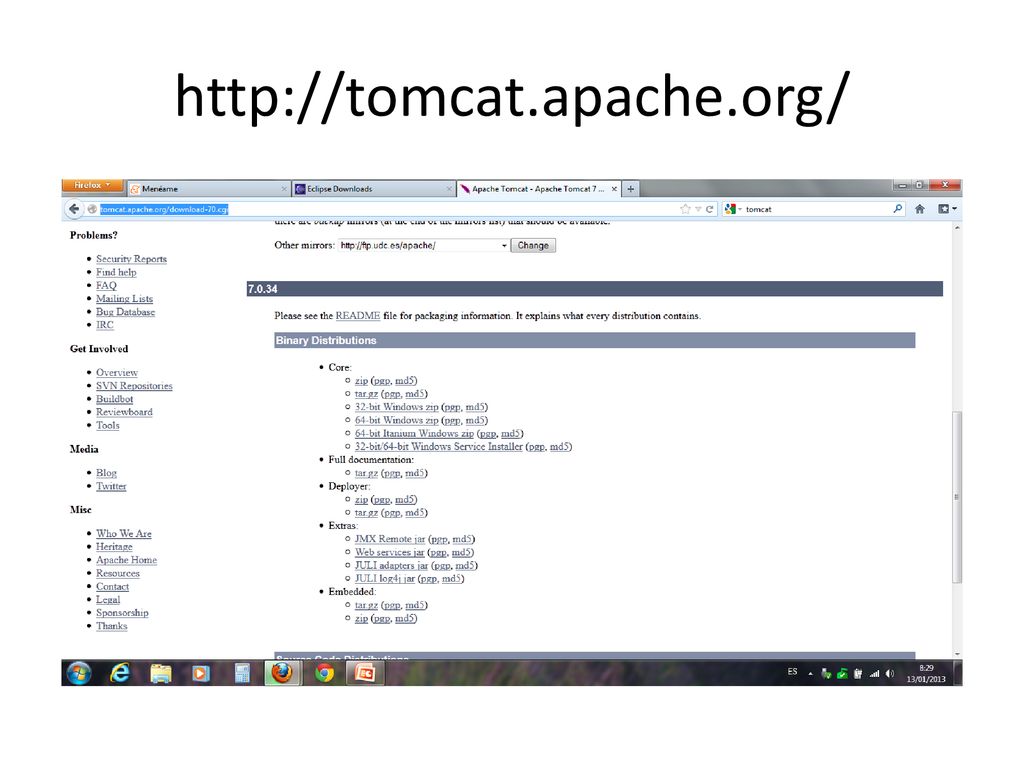Open Firefox menu button
Screen dimensions: 1024x768
[x=92, y=185]
